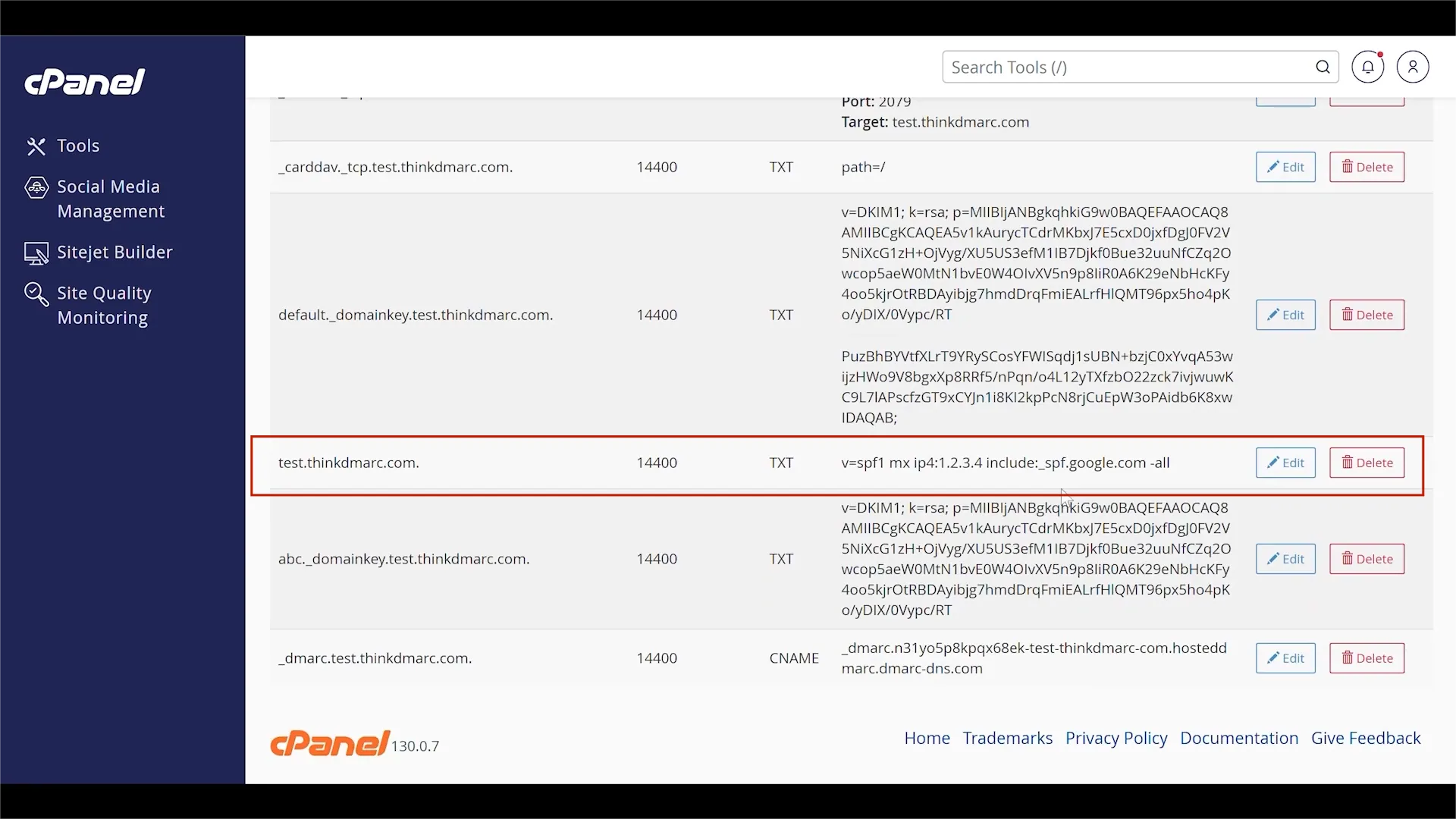This screenshot has width=1456, height=819.
Task: Click the orange cPanel footer logo
Action: pos(330,743)
